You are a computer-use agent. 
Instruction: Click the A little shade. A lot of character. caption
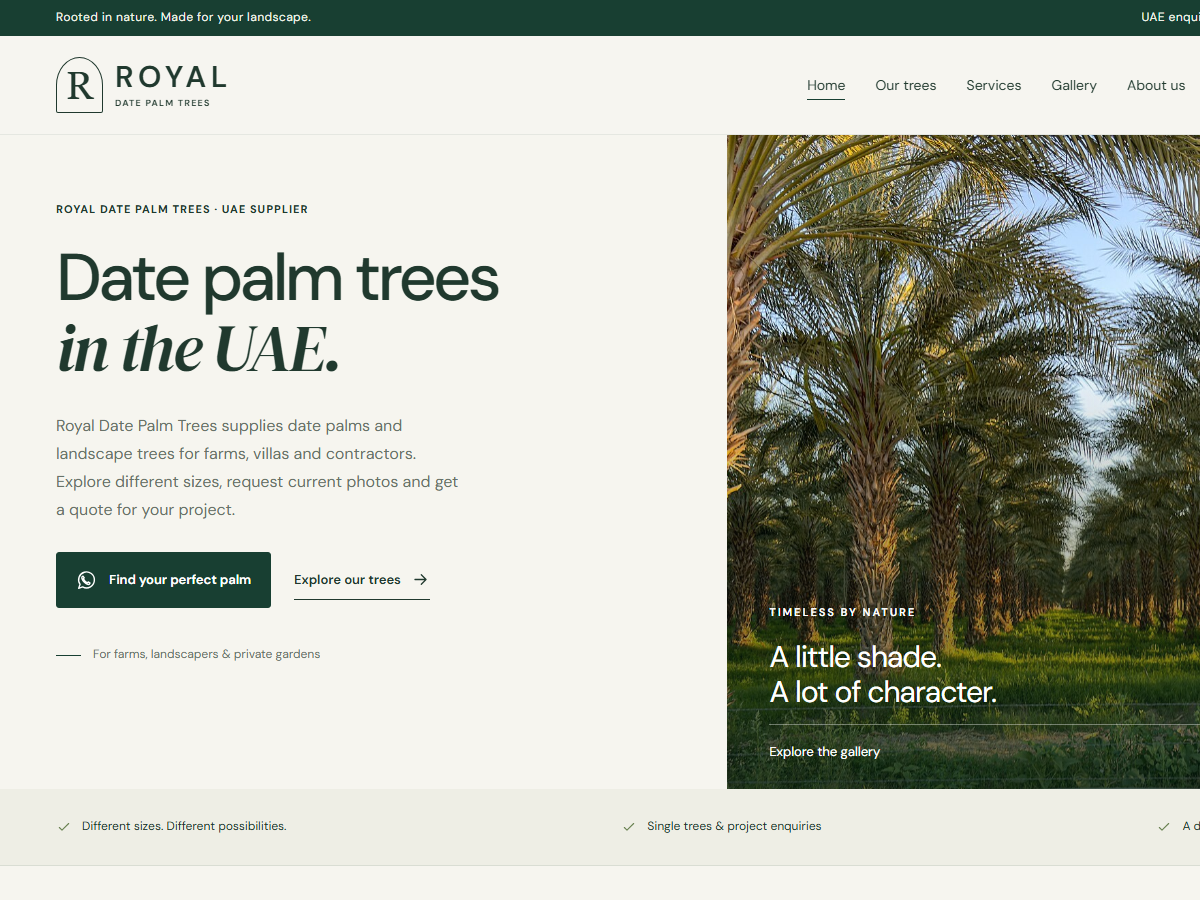(x=883, y=675)
